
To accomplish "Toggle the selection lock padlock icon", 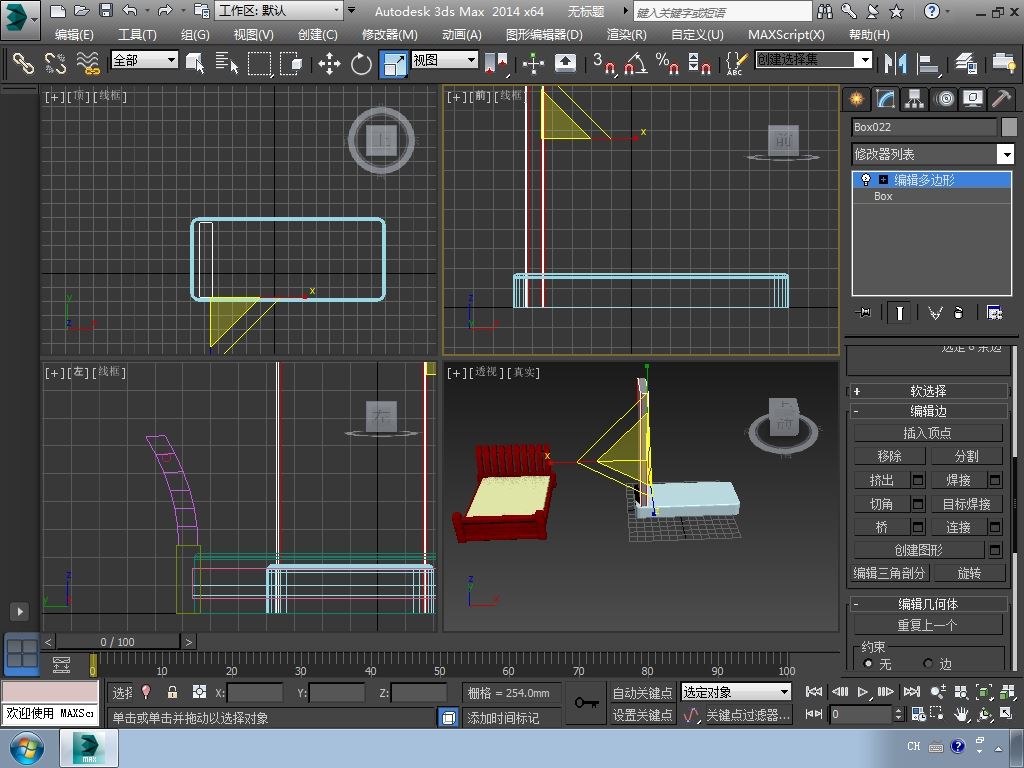I will (172, 692).
